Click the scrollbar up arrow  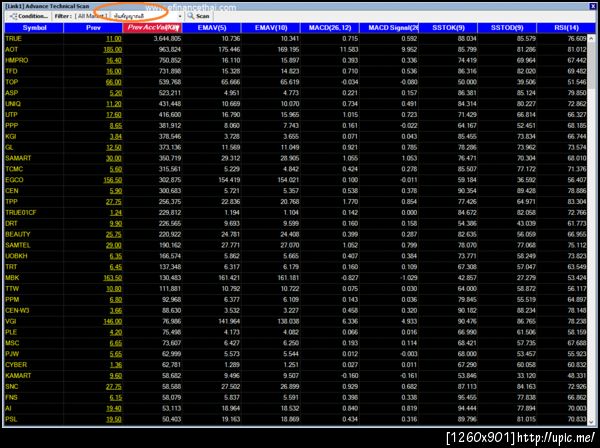tap(591, 38)
